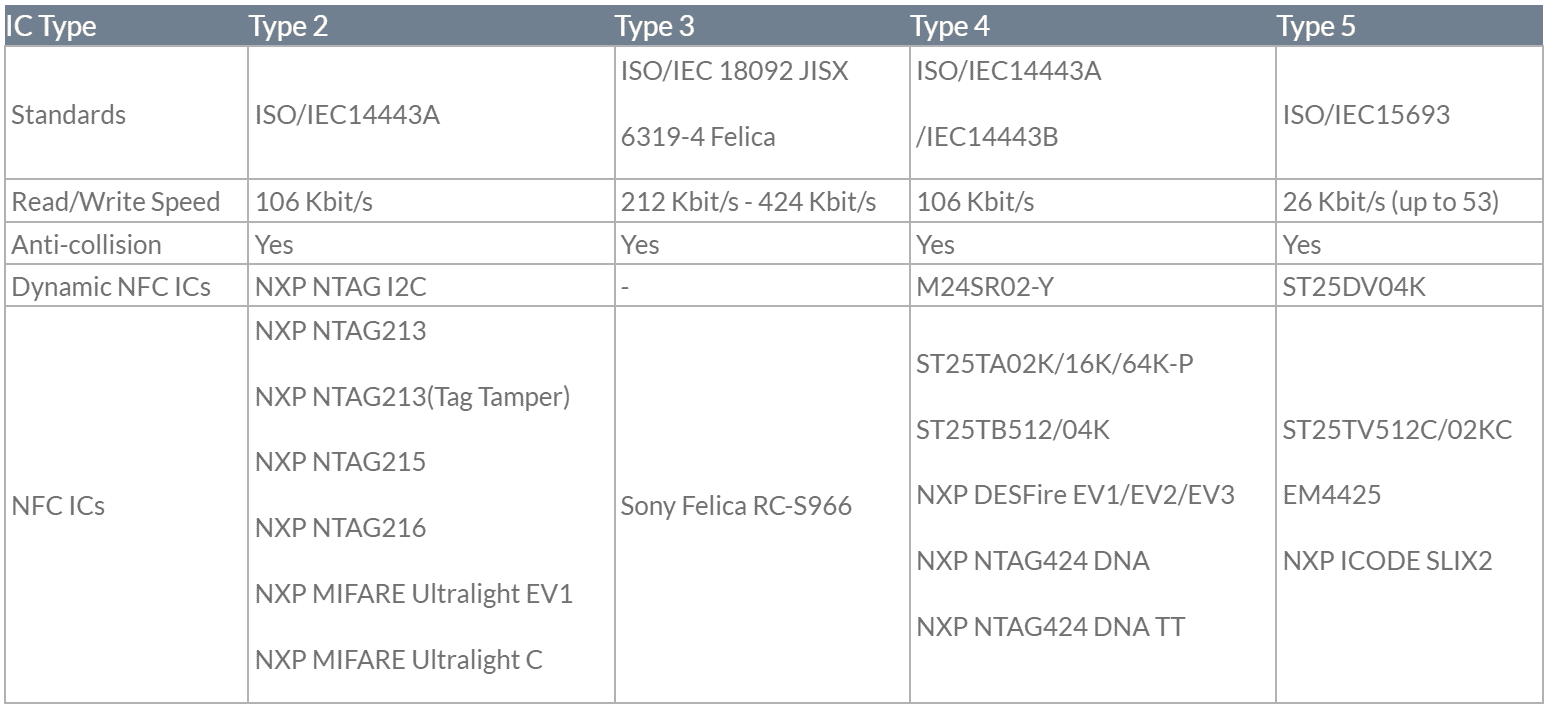Click the Dynamic NFC ICs row label
This screenshot has width=1551, height=709.
[111, 287]
